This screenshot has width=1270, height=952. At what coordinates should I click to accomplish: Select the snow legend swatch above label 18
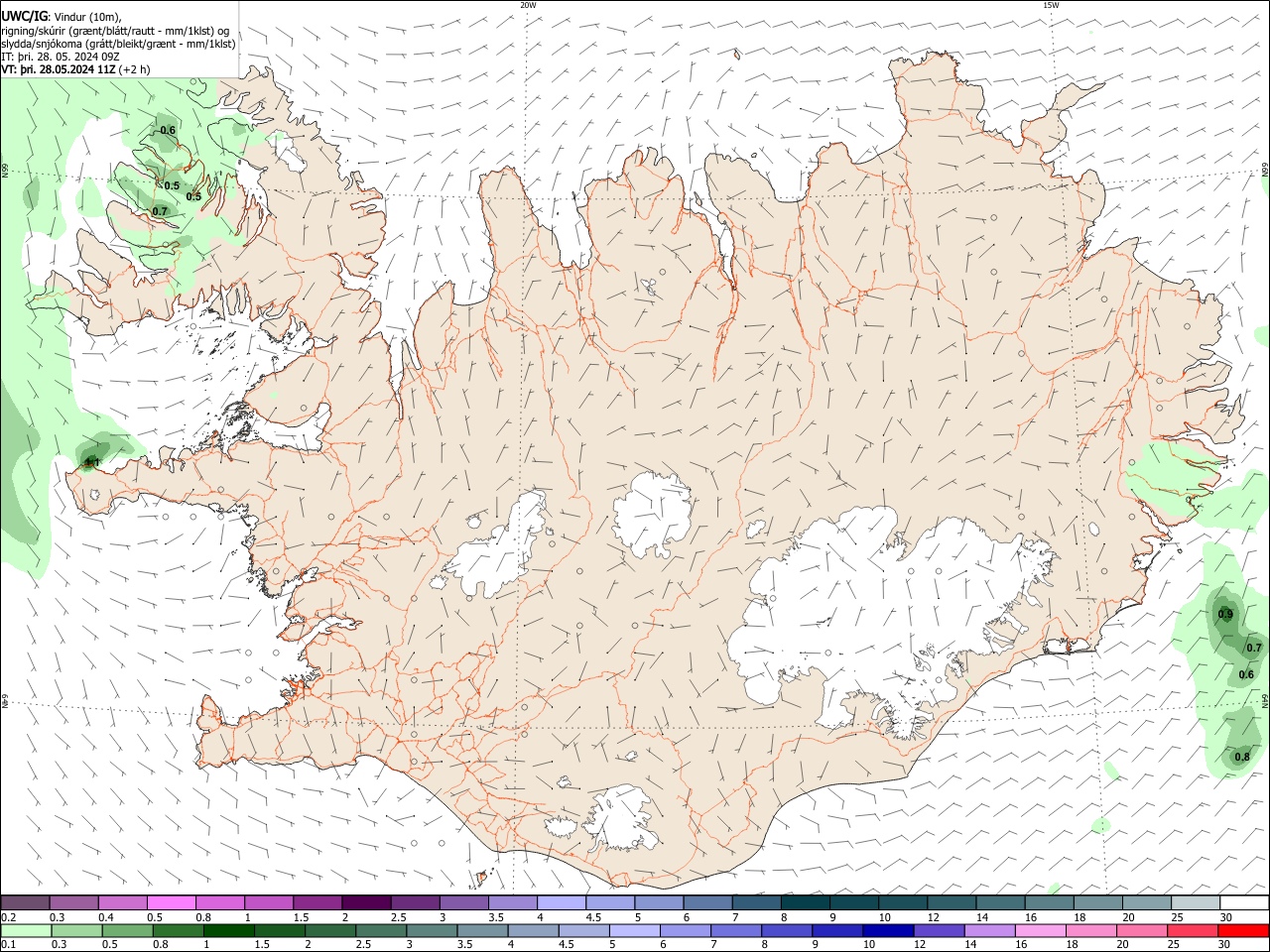1097,903
